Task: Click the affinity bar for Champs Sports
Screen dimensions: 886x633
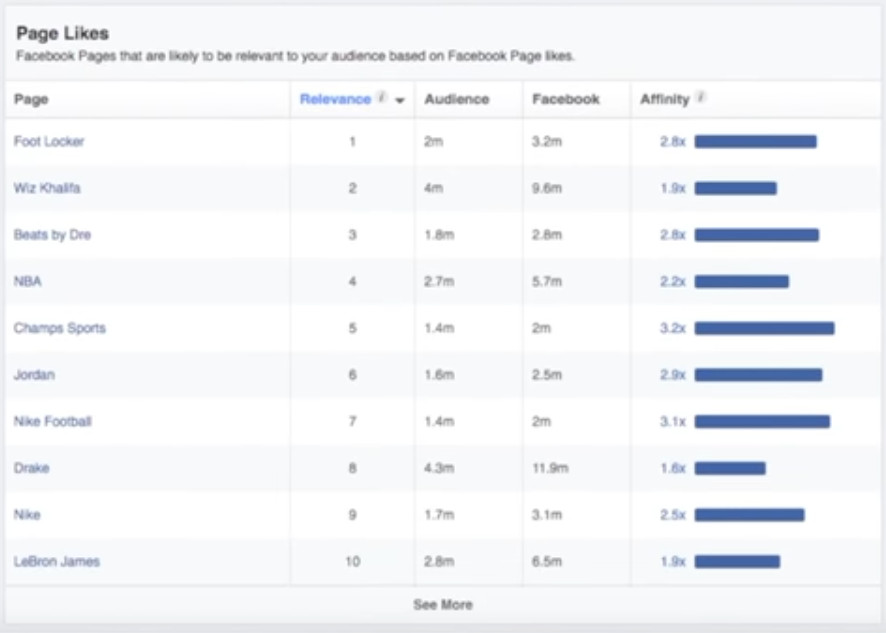Action: click(765, 328)
